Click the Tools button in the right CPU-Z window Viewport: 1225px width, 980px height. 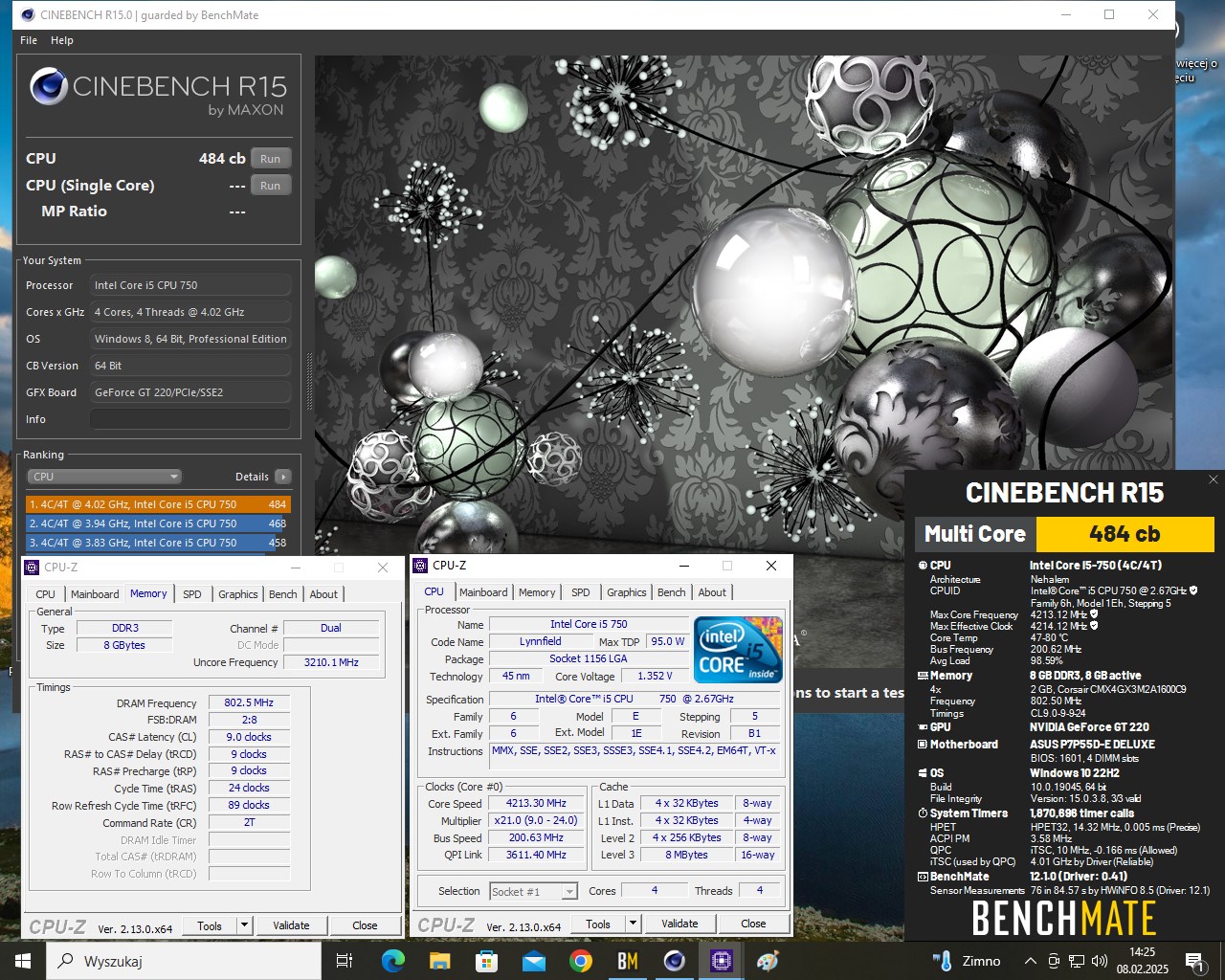tap(598, 924)
